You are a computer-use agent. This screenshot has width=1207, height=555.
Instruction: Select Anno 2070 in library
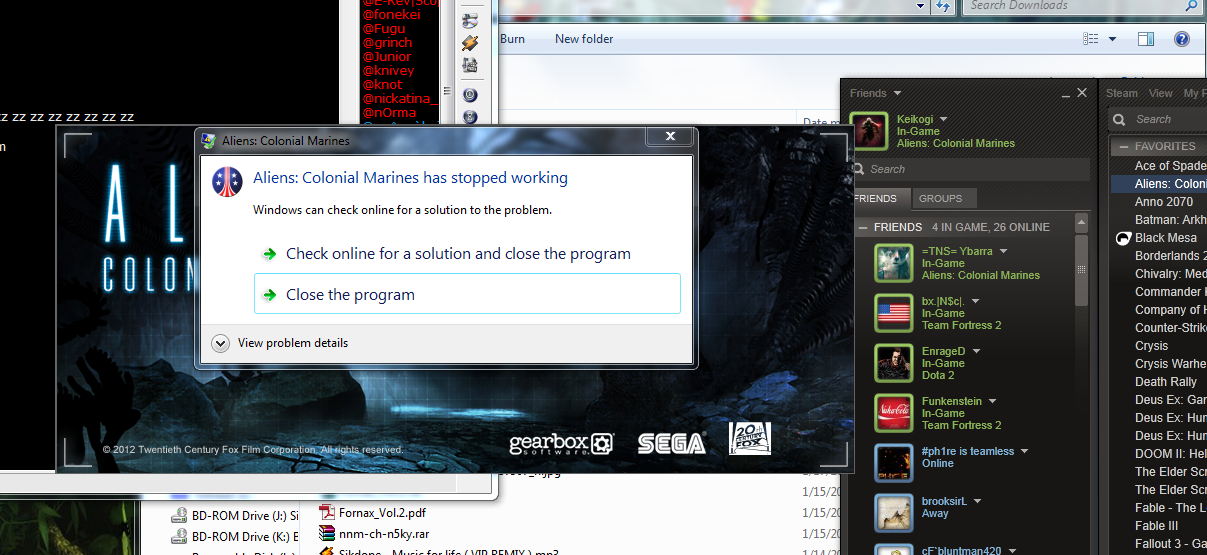[1164, 201]
